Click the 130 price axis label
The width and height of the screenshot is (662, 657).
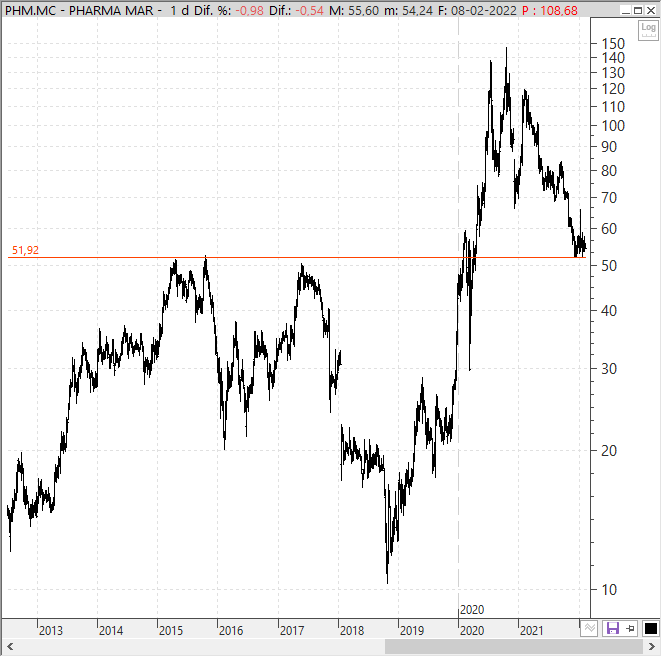point(613,73)
